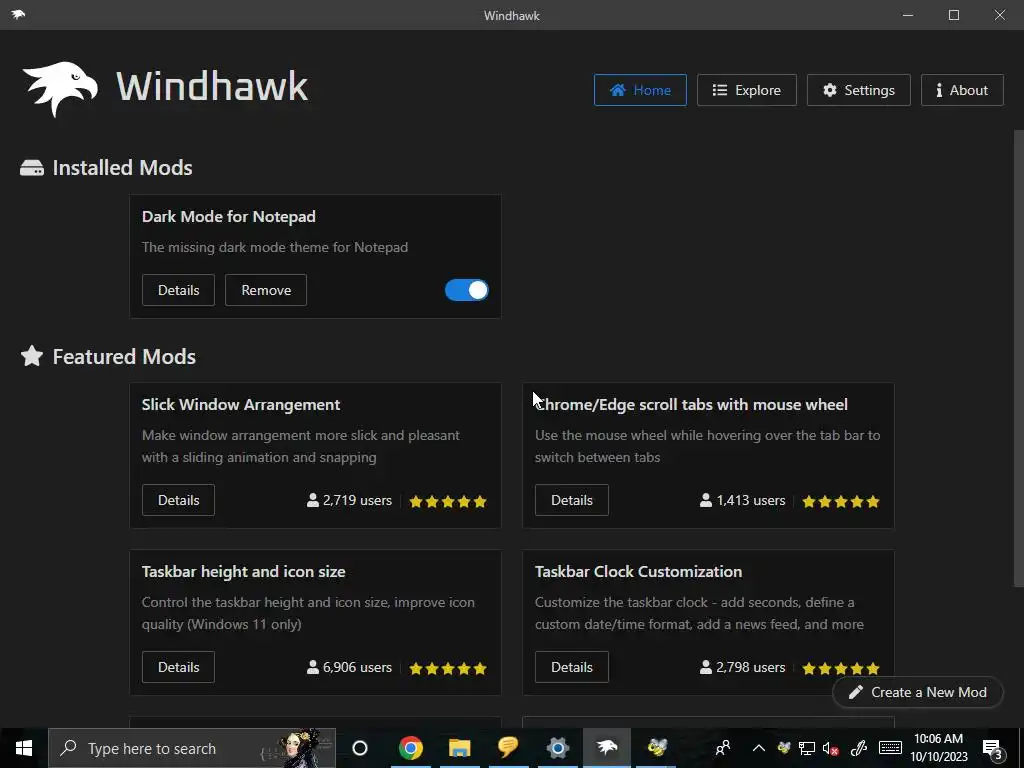Click the 6,906 users count
The width and height of the screenshot is (1024, 768).
point(349,667)
